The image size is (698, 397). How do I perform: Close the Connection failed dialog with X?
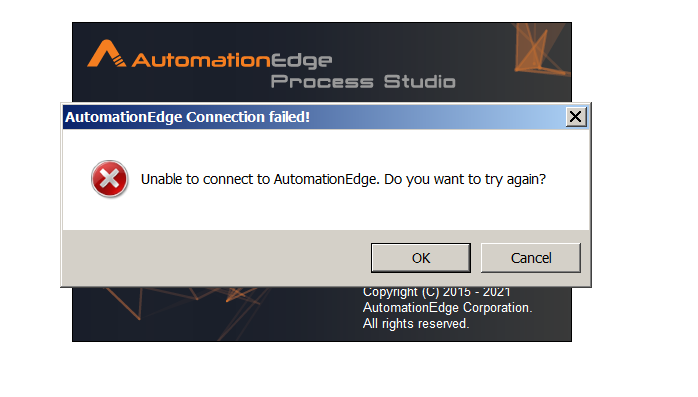[576, 117]
